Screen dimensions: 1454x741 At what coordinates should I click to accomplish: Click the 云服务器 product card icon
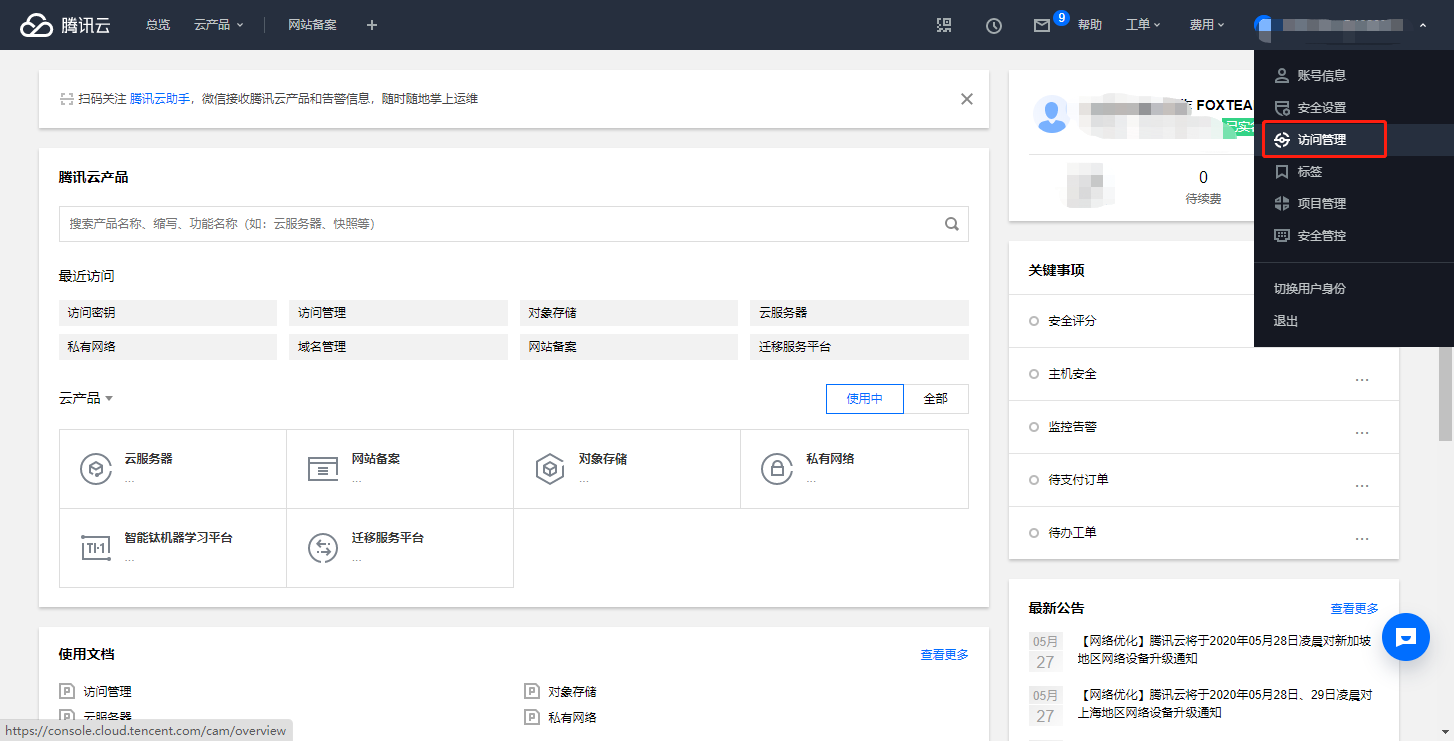click(96, 469)
